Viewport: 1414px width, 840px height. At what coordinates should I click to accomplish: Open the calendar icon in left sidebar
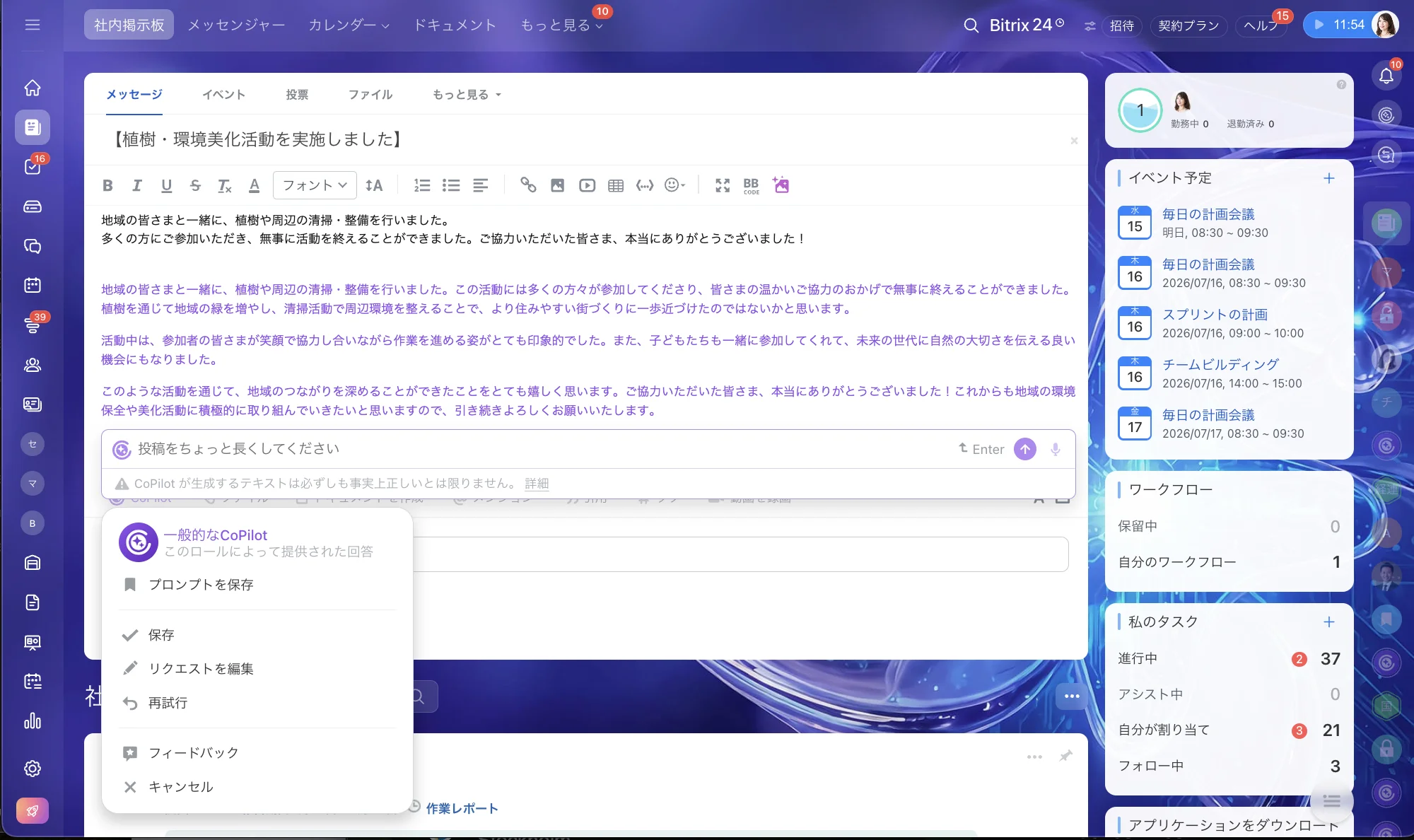click(33, 285)
